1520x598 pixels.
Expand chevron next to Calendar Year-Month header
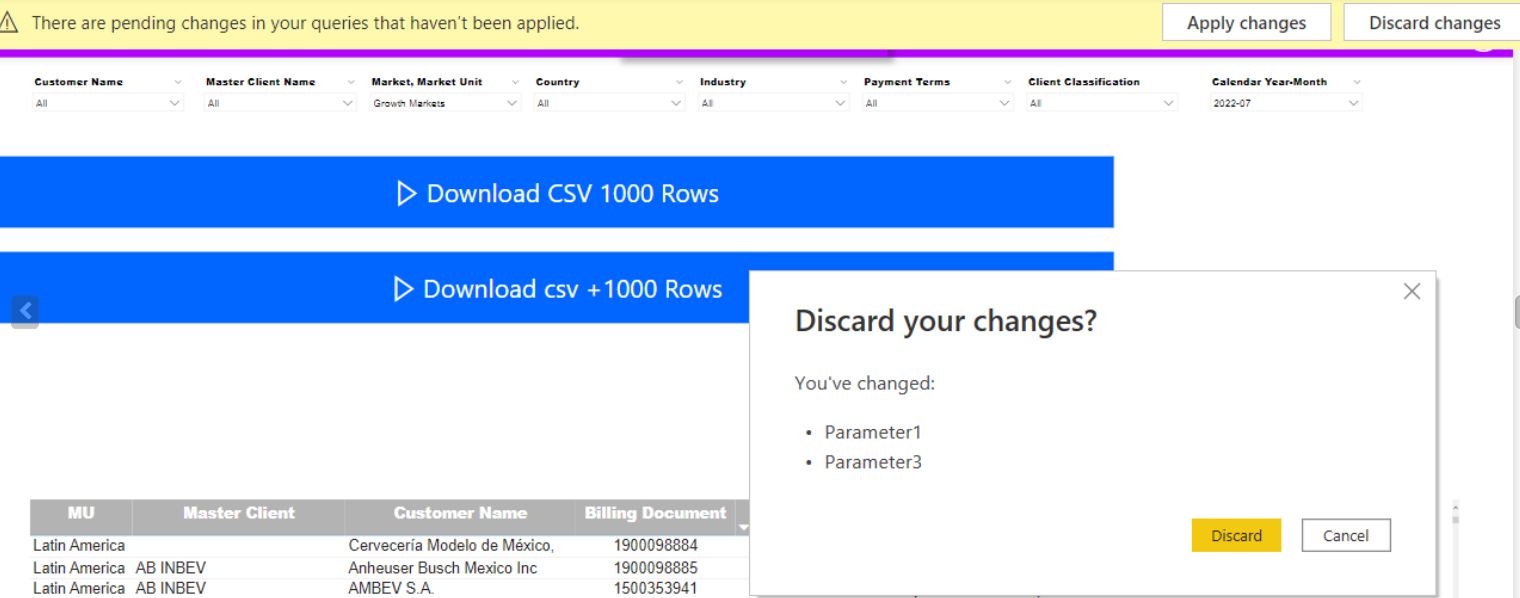(1357, 82)
